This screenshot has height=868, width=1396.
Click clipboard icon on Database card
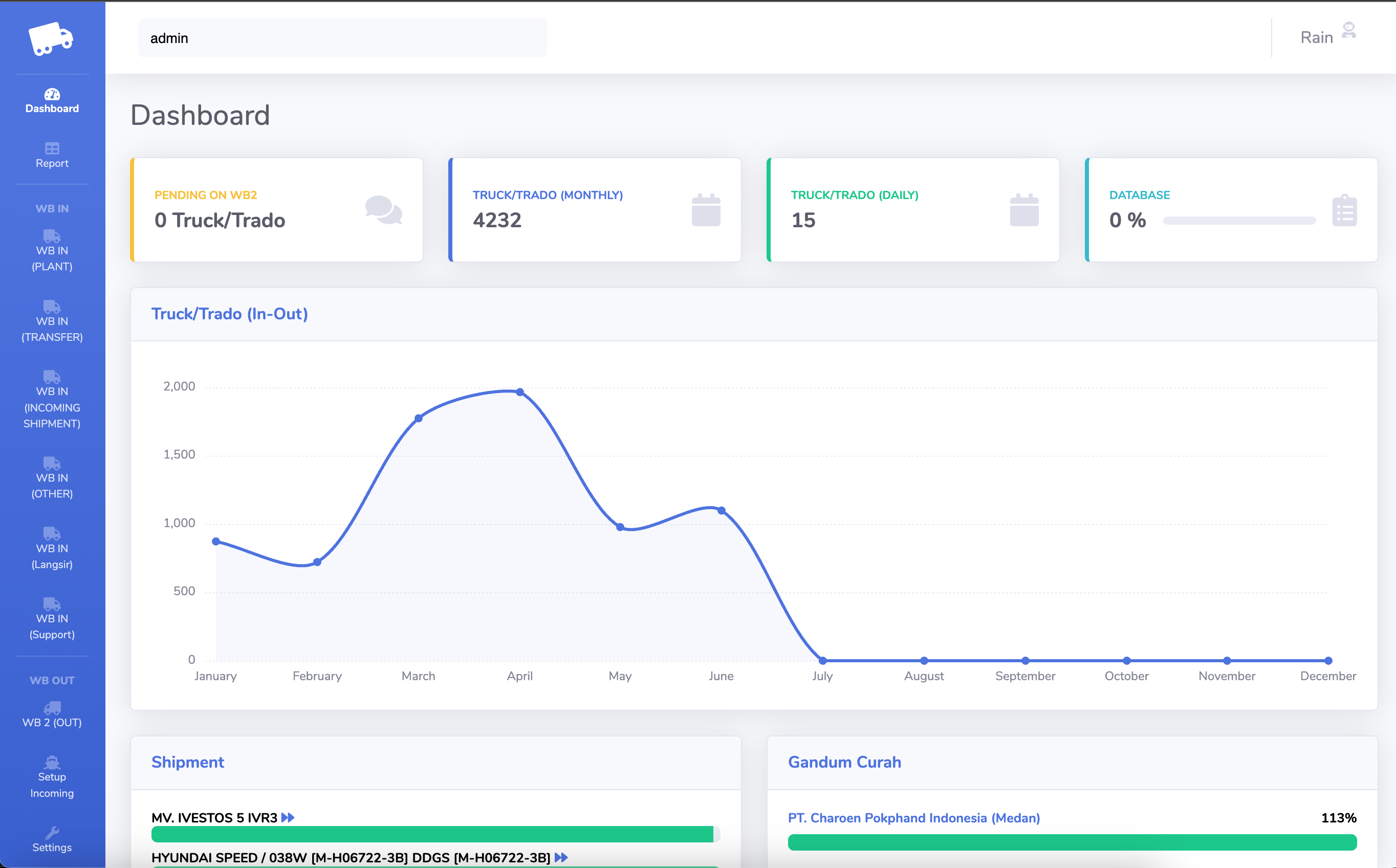[x=1344, y=211]
